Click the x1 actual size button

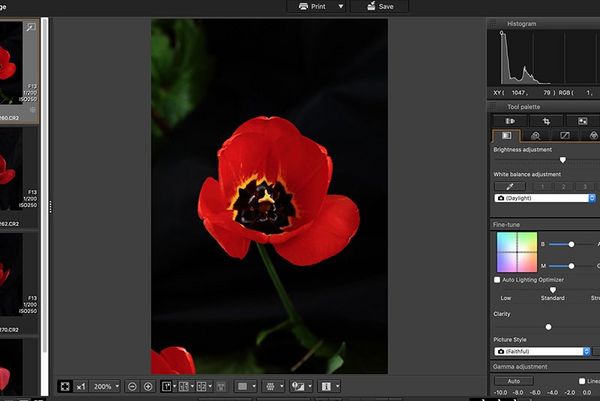81,386
